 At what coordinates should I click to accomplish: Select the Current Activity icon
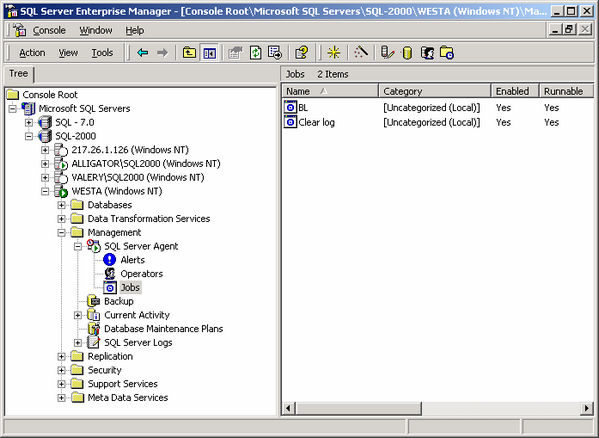93,315
